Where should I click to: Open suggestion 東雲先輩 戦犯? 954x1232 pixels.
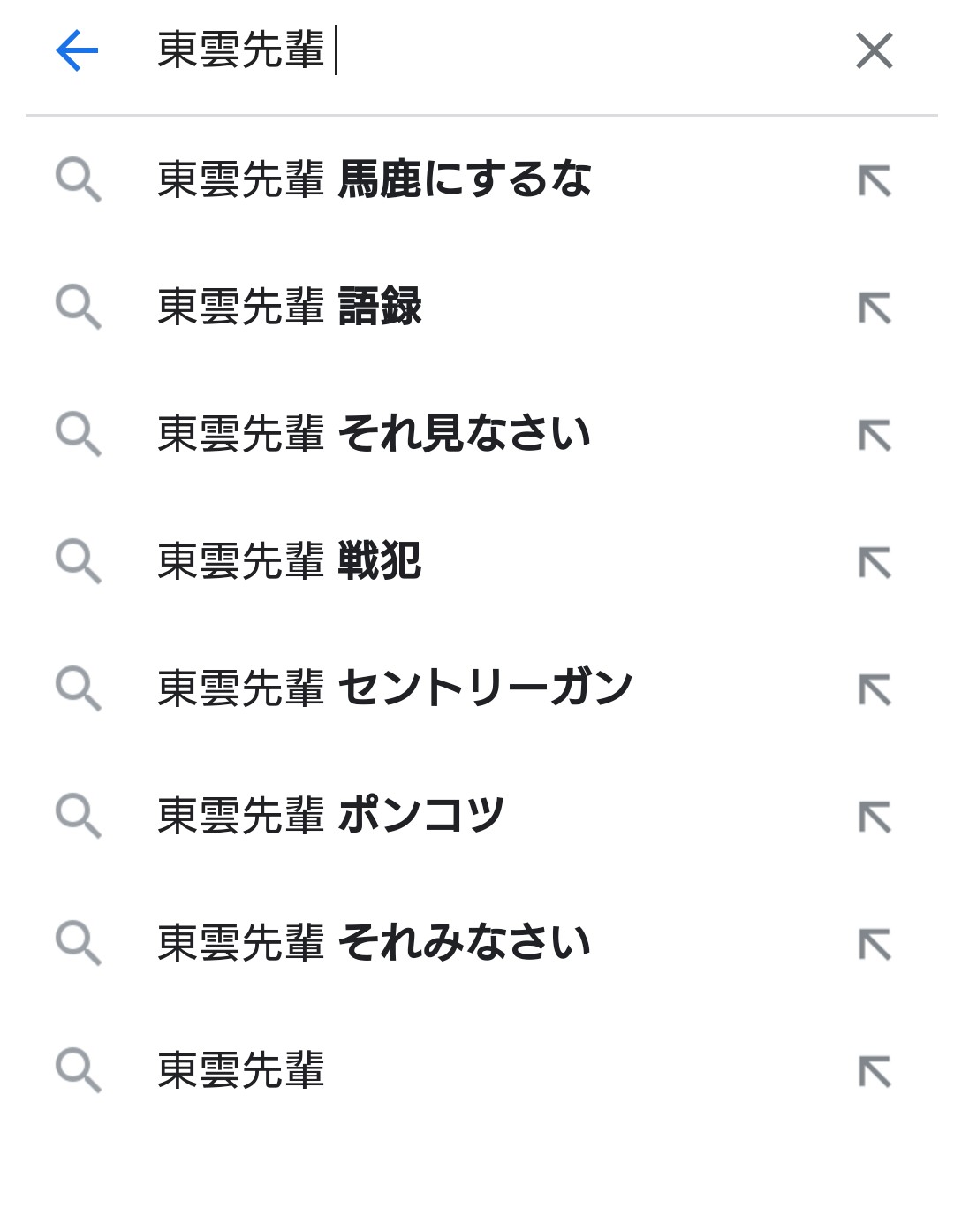coord(290,561)
